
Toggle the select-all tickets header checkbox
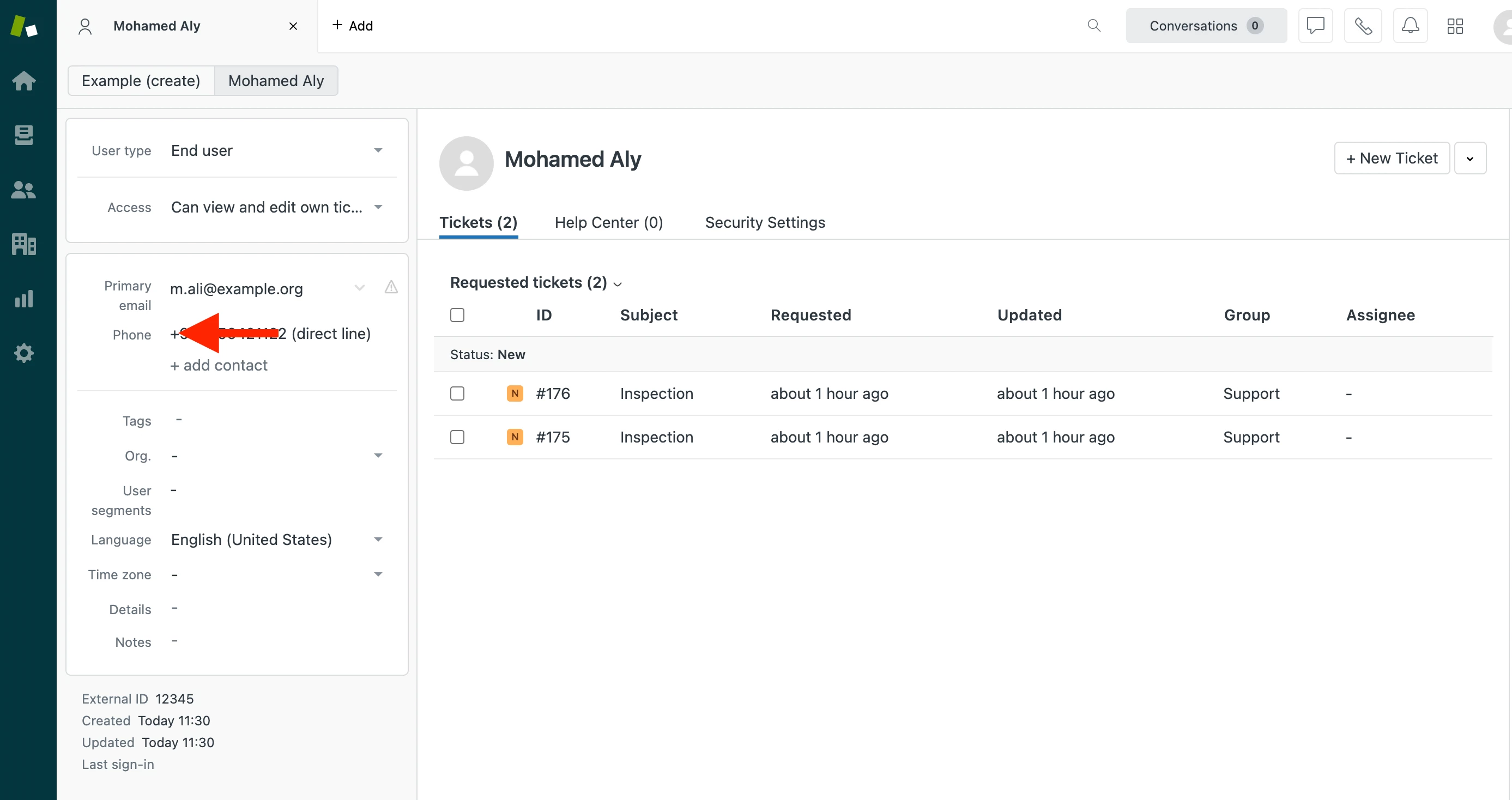coord(457,315)
